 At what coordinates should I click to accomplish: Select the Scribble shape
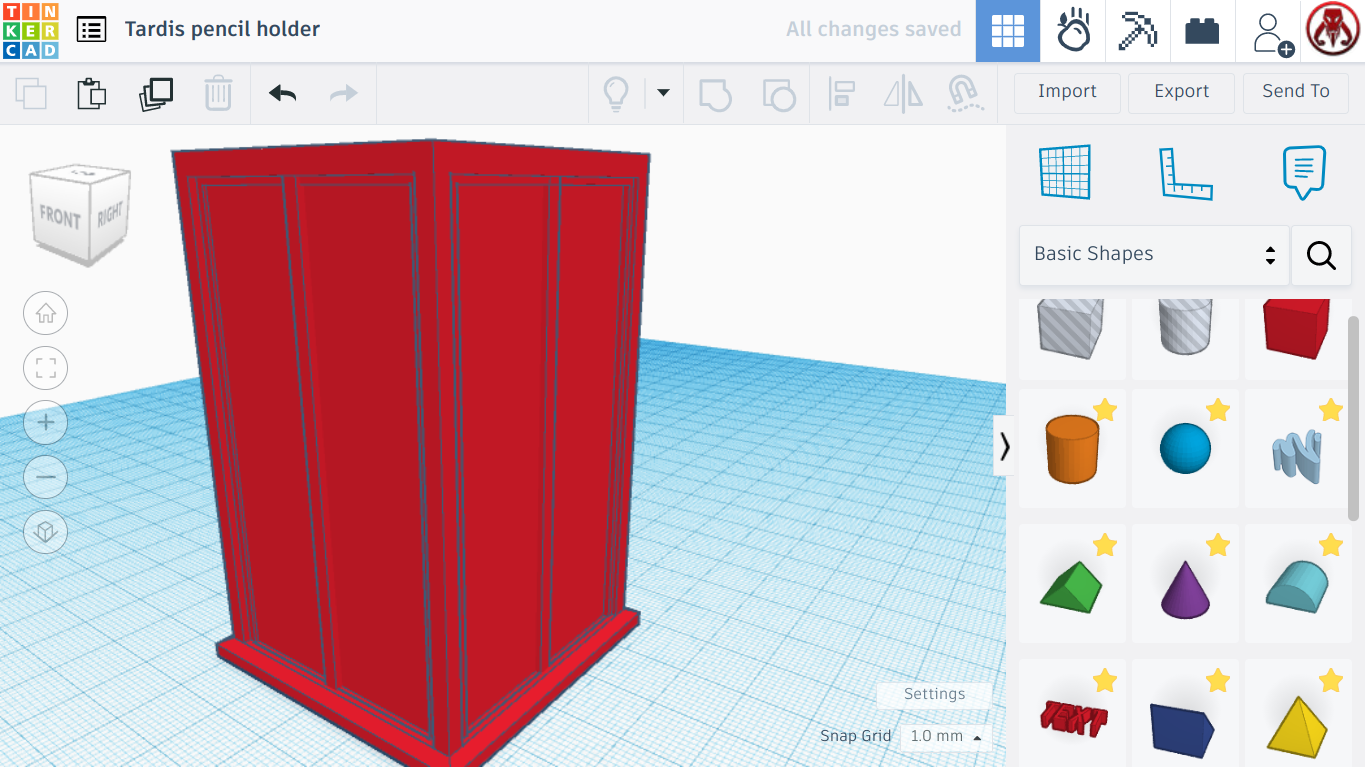click(1297, 450)
